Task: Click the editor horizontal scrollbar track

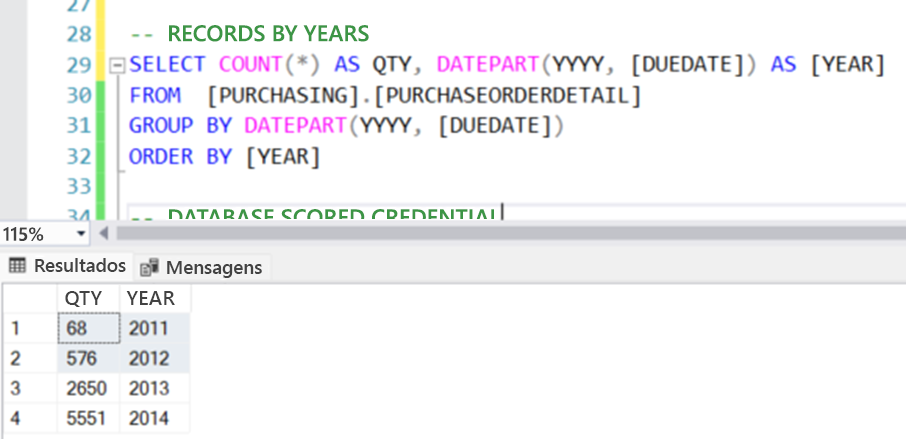Action: (511, 233)
